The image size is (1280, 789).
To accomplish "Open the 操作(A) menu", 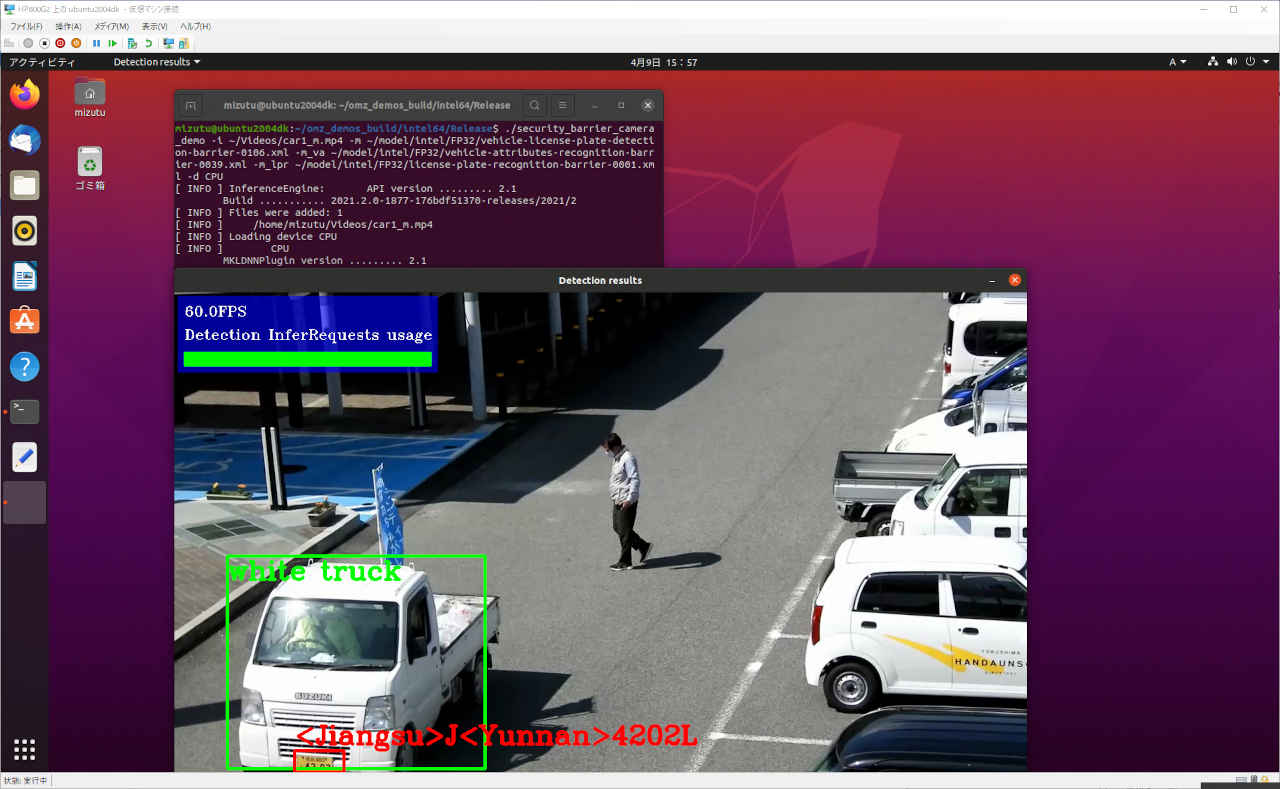I will [69, 26].
